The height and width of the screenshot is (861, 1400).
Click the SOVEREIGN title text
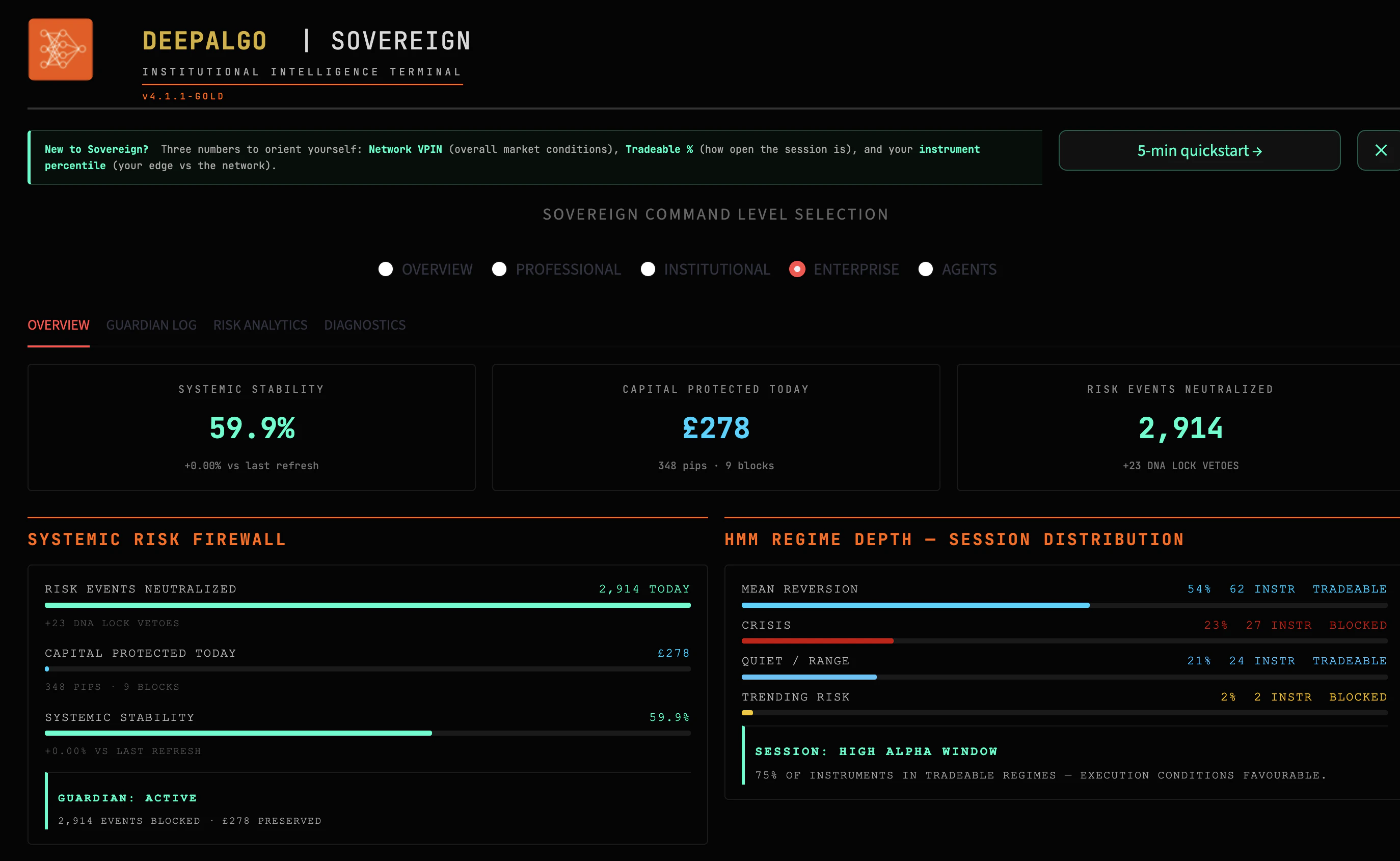tap(401, 41)
